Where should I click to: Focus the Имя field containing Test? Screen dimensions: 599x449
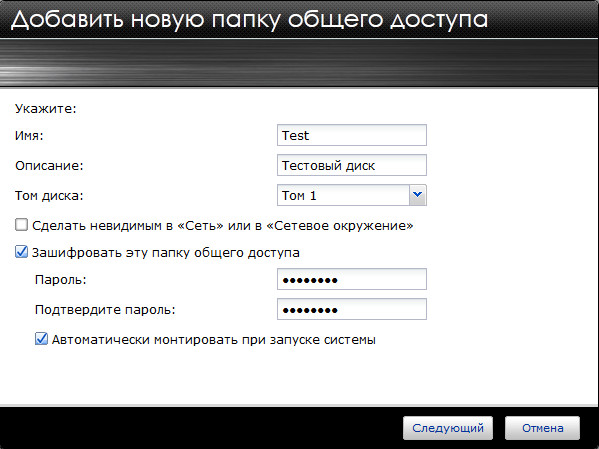tap(351, 135)
